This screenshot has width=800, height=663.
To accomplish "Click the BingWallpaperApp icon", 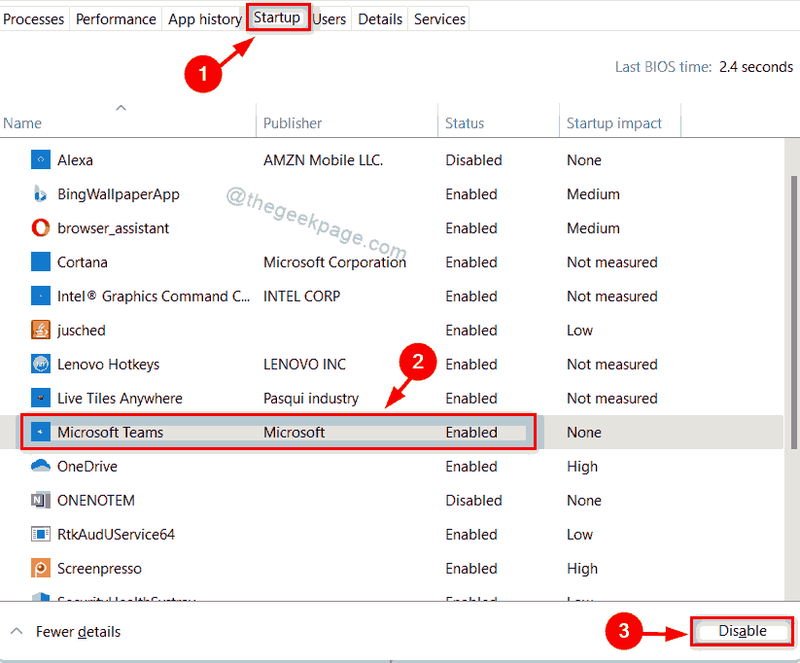I will tap(41, 194).
